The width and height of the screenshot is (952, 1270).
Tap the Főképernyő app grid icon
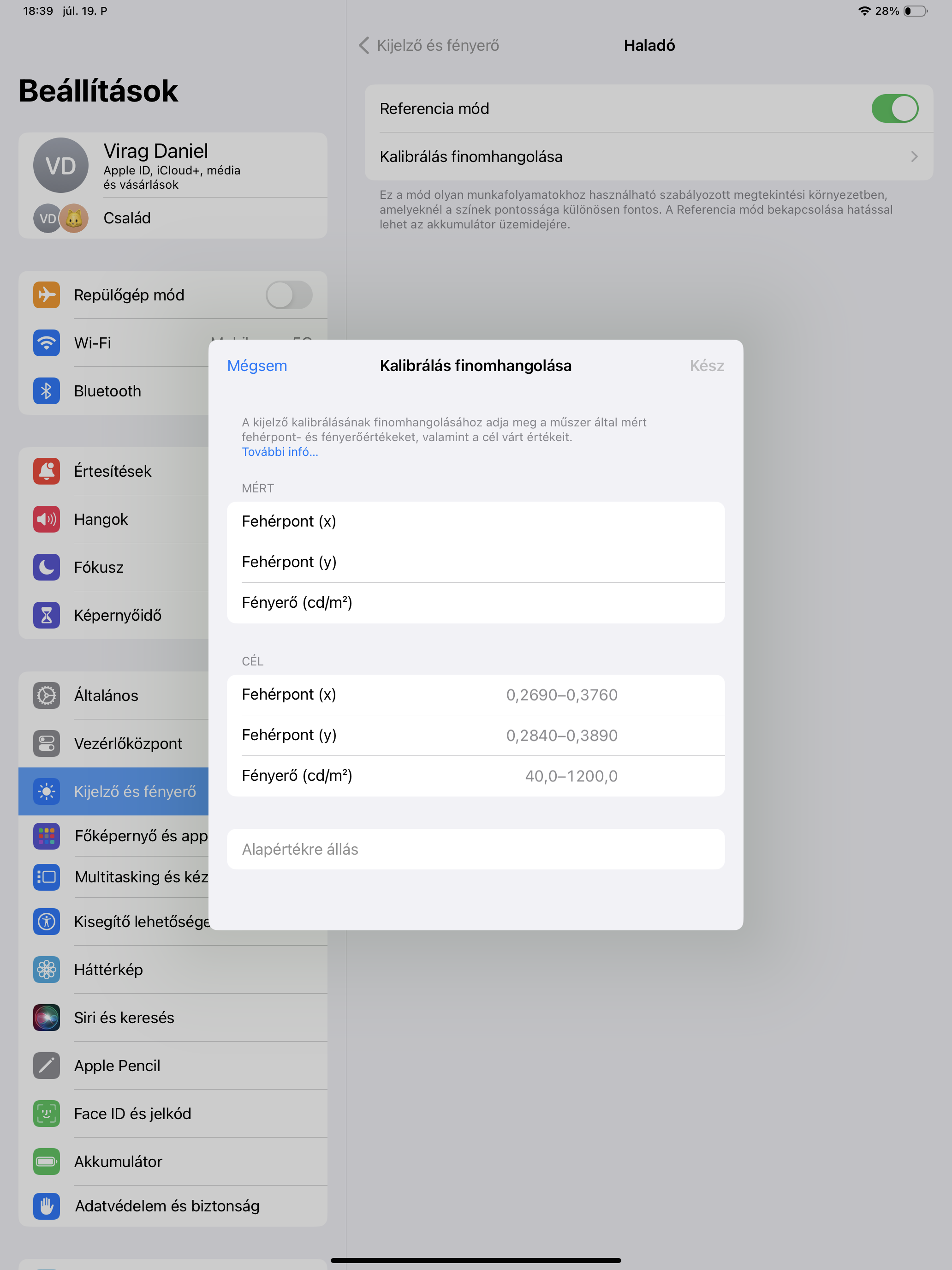pos(47,836)
